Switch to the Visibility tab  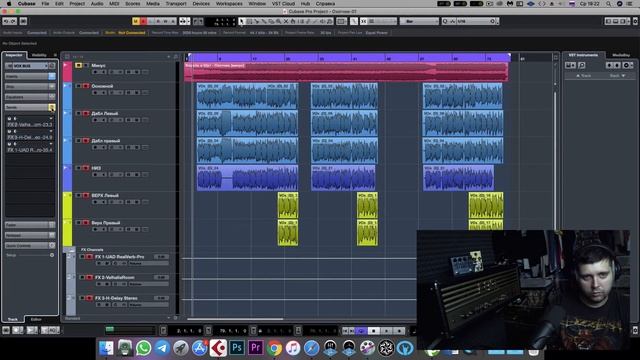pyautogui.click(x=39, y=55)
